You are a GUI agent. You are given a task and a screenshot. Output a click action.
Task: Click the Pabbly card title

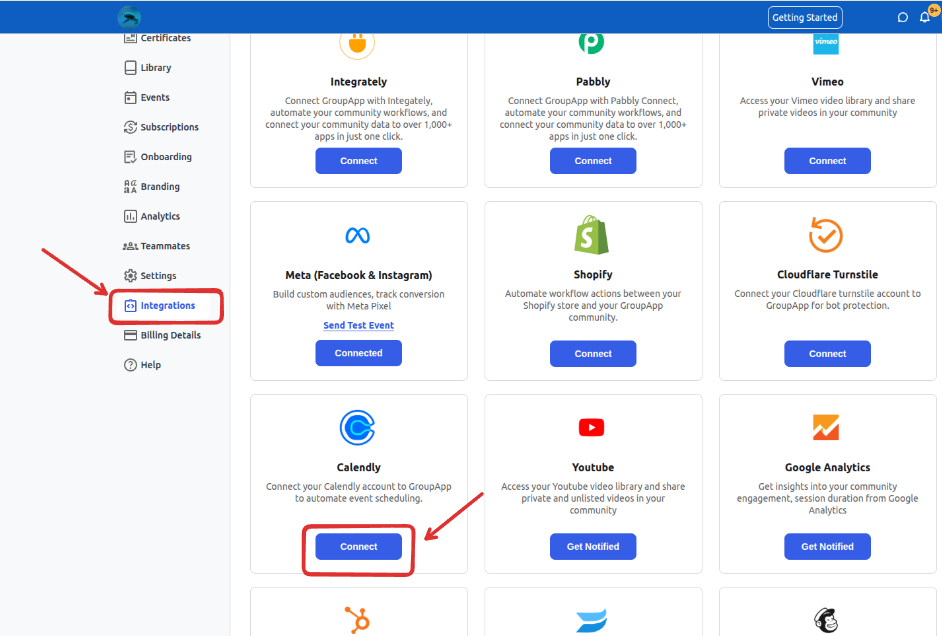593,82
